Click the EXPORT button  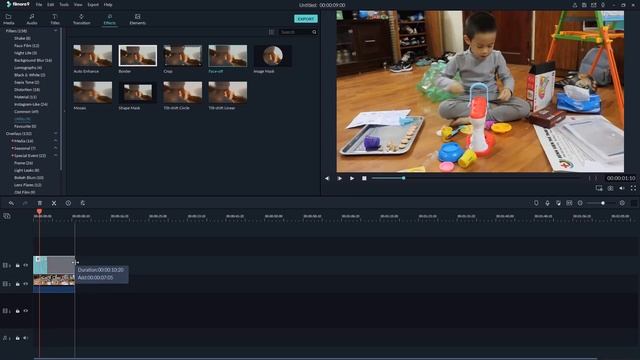click(x=306, y=19)
